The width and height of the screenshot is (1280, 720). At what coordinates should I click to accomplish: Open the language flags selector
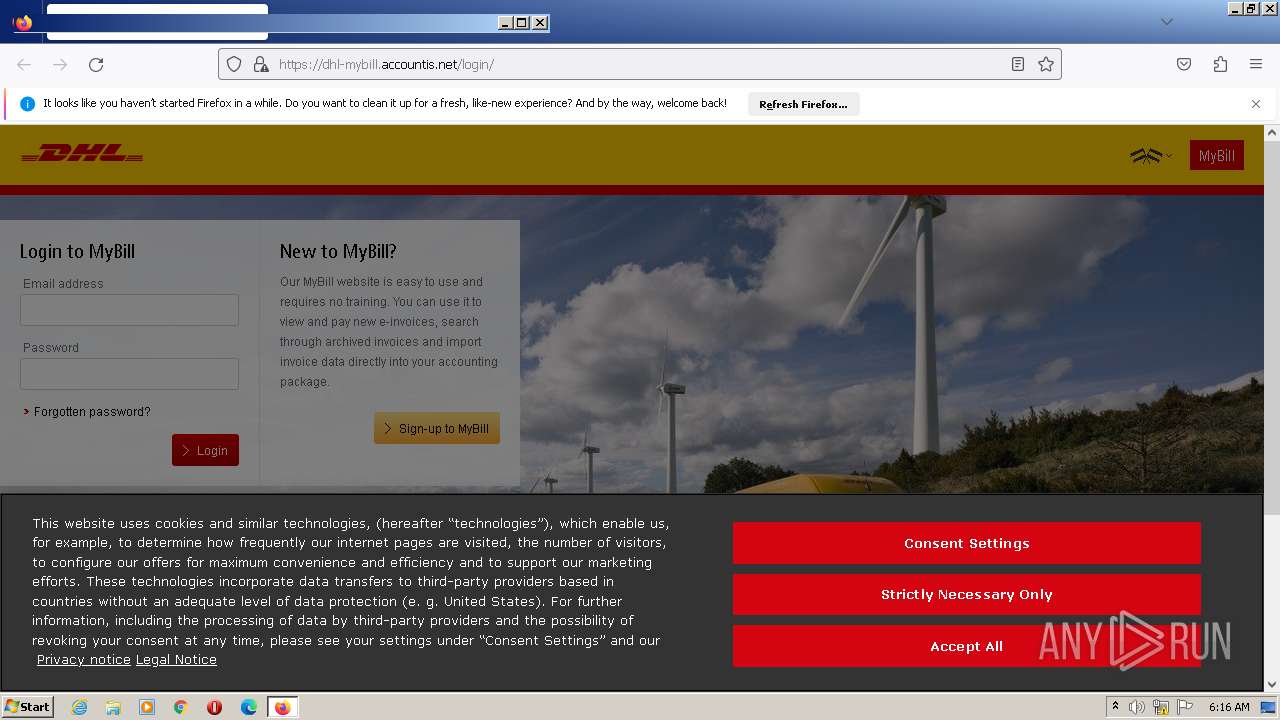click(1151, 155)
